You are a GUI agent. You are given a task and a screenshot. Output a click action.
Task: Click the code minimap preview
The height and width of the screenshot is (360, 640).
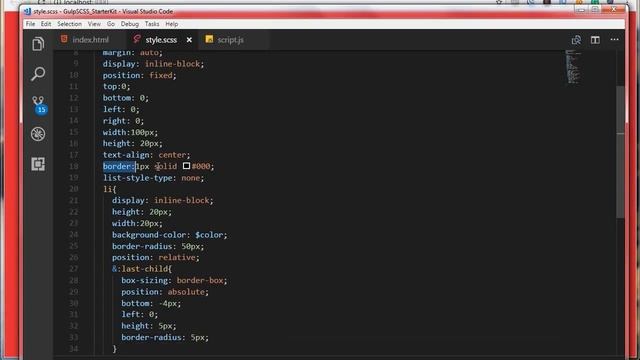pos(573,67)
